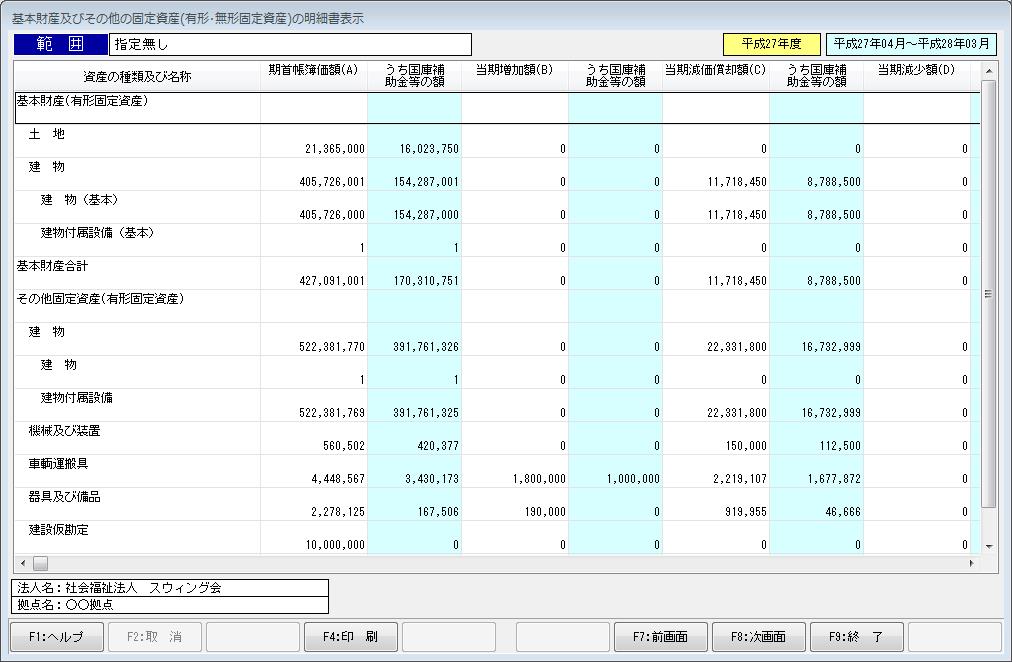Click the 当期減価償却額(C) column header
The height and width of the screenshot is (662, 1012).
(715, 70)
